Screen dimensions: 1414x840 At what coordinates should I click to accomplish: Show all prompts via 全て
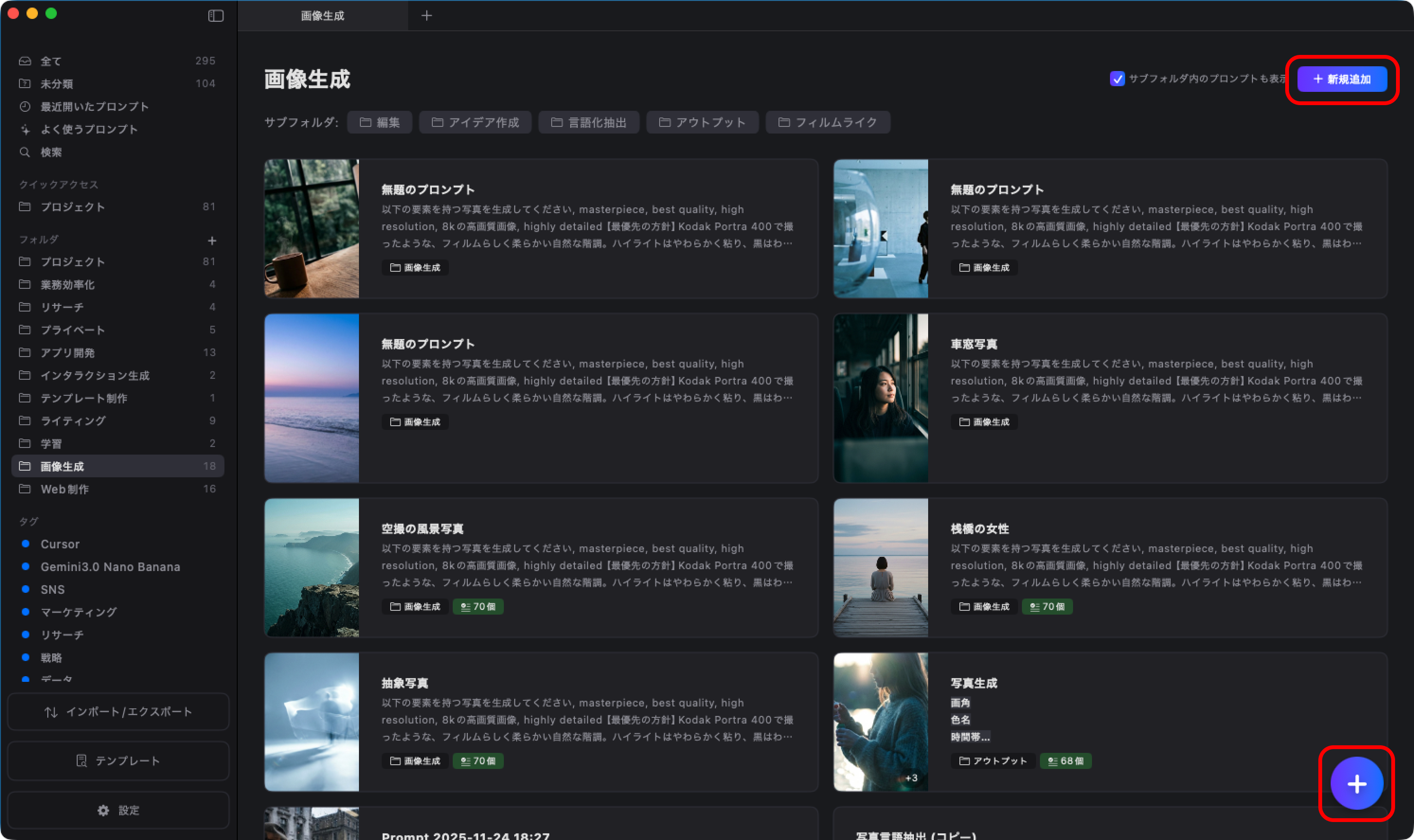point(118,61)
